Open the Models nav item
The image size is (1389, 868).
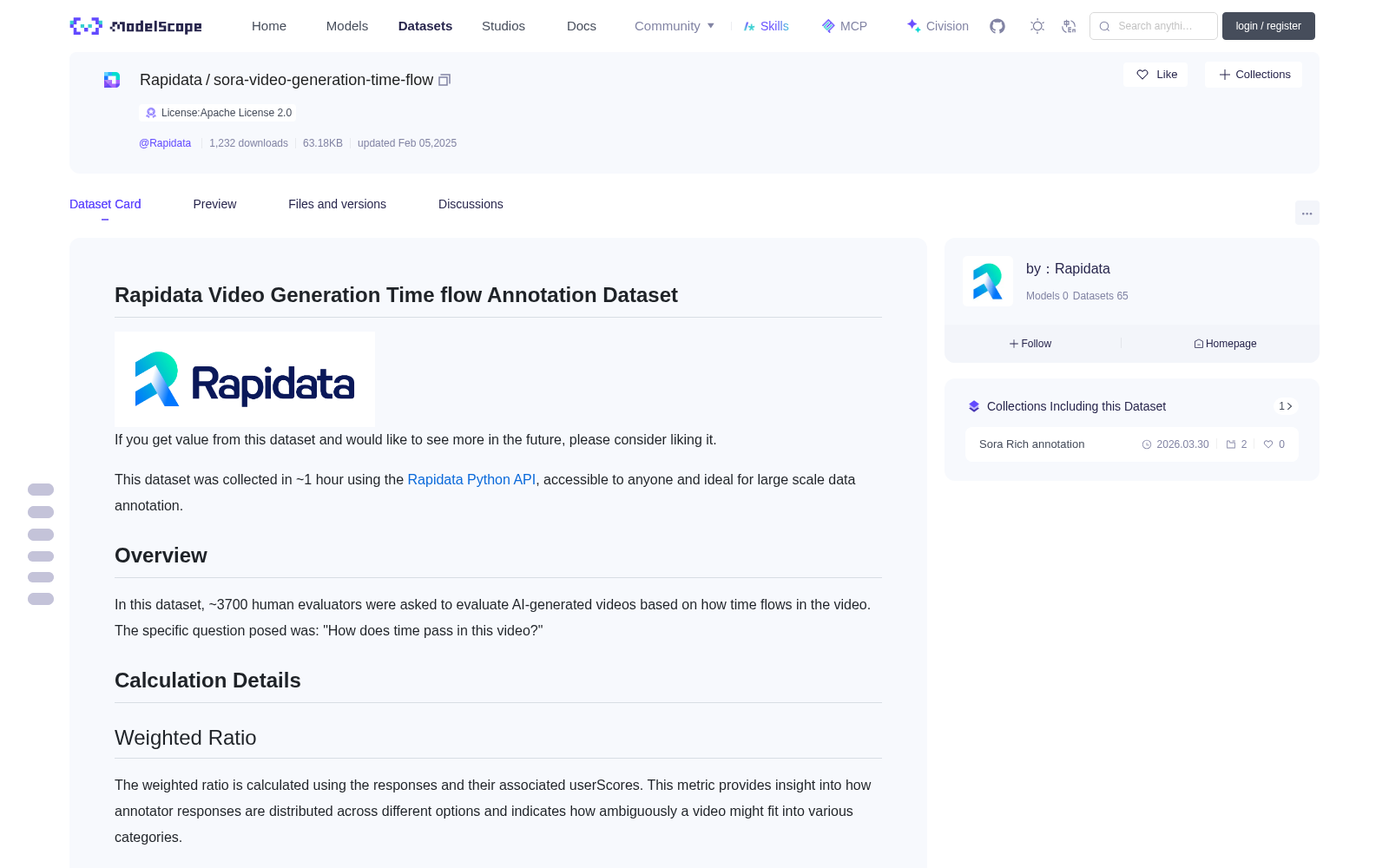tap(347, 26)
